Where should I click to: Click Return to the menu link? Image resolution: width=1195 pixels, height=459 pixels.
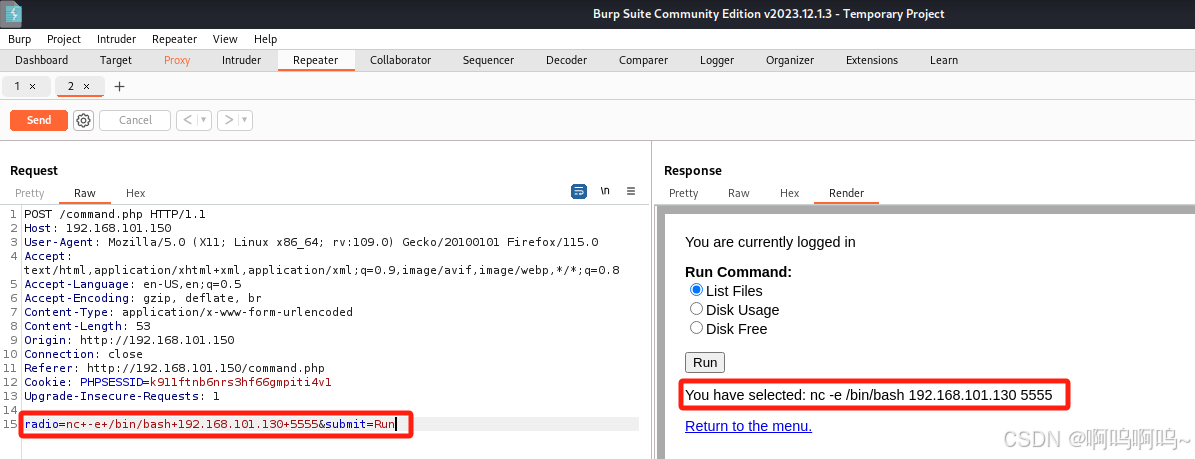coord(748,425)
